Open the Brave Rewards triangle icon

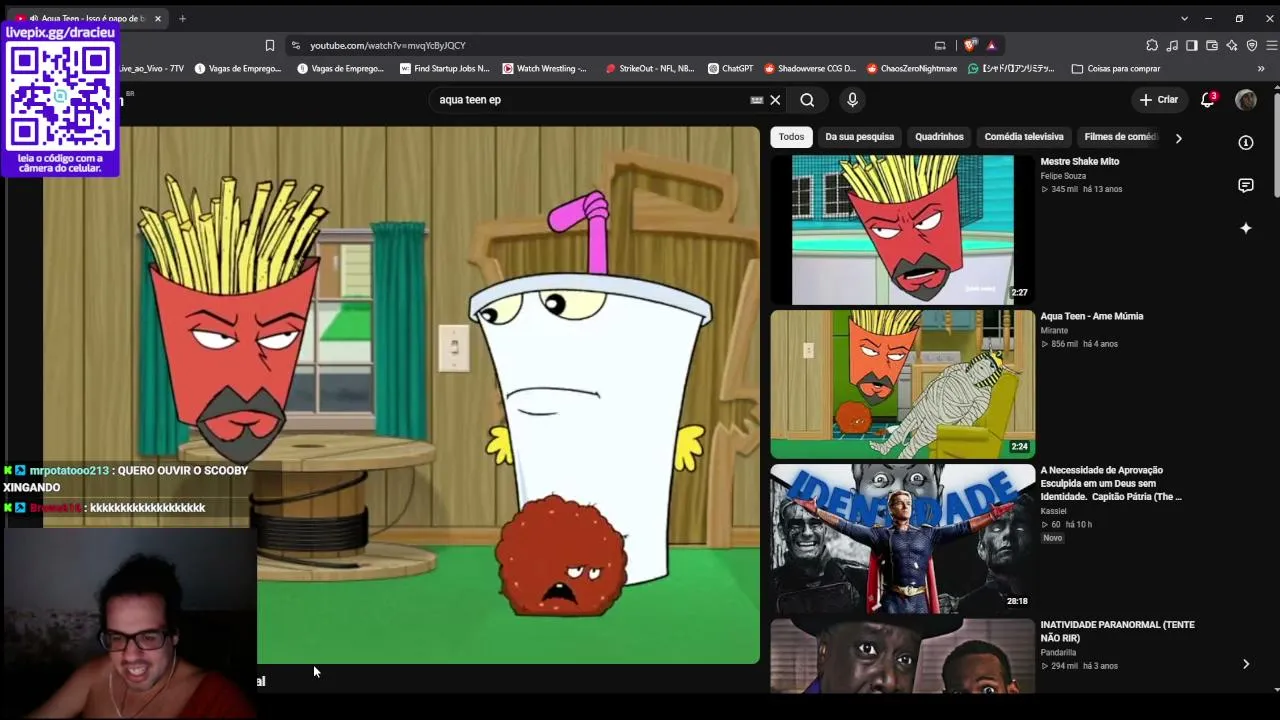click(991, 45)
